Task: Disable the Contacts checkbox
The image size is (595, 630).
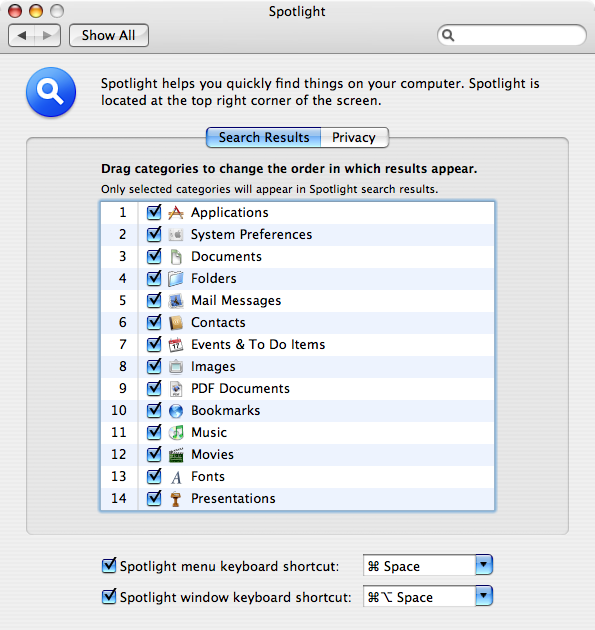Action: point(154,322)
